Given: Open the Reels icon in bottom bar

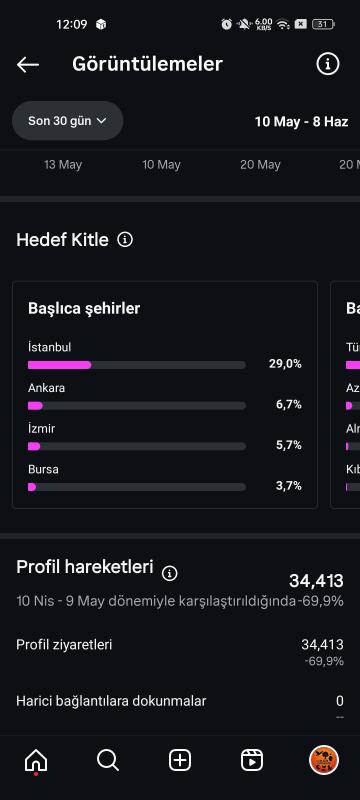Looking at the screenshot, I should pos(252,760).
